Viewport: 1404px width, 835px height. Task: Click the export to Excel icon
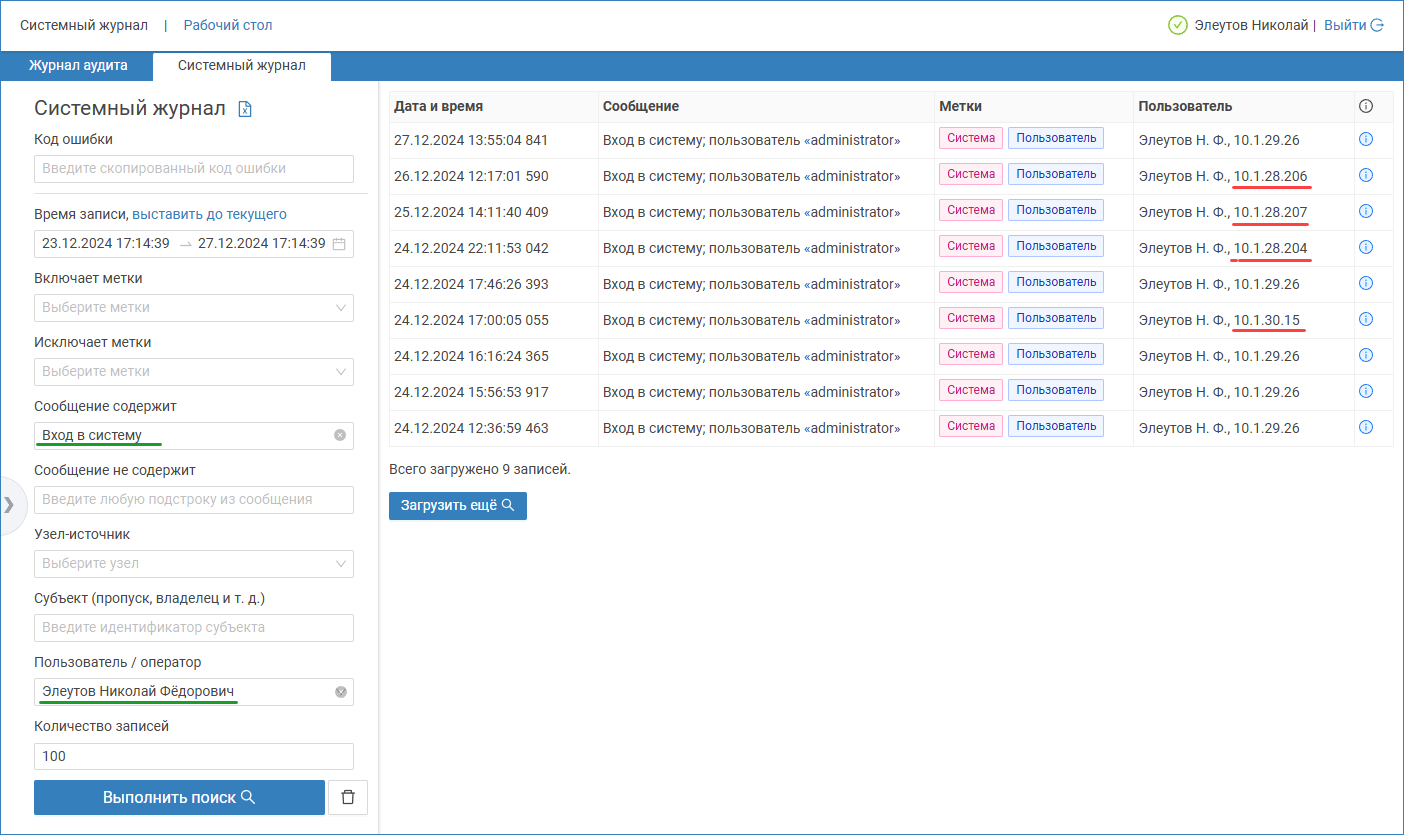(x=245, y=109)
